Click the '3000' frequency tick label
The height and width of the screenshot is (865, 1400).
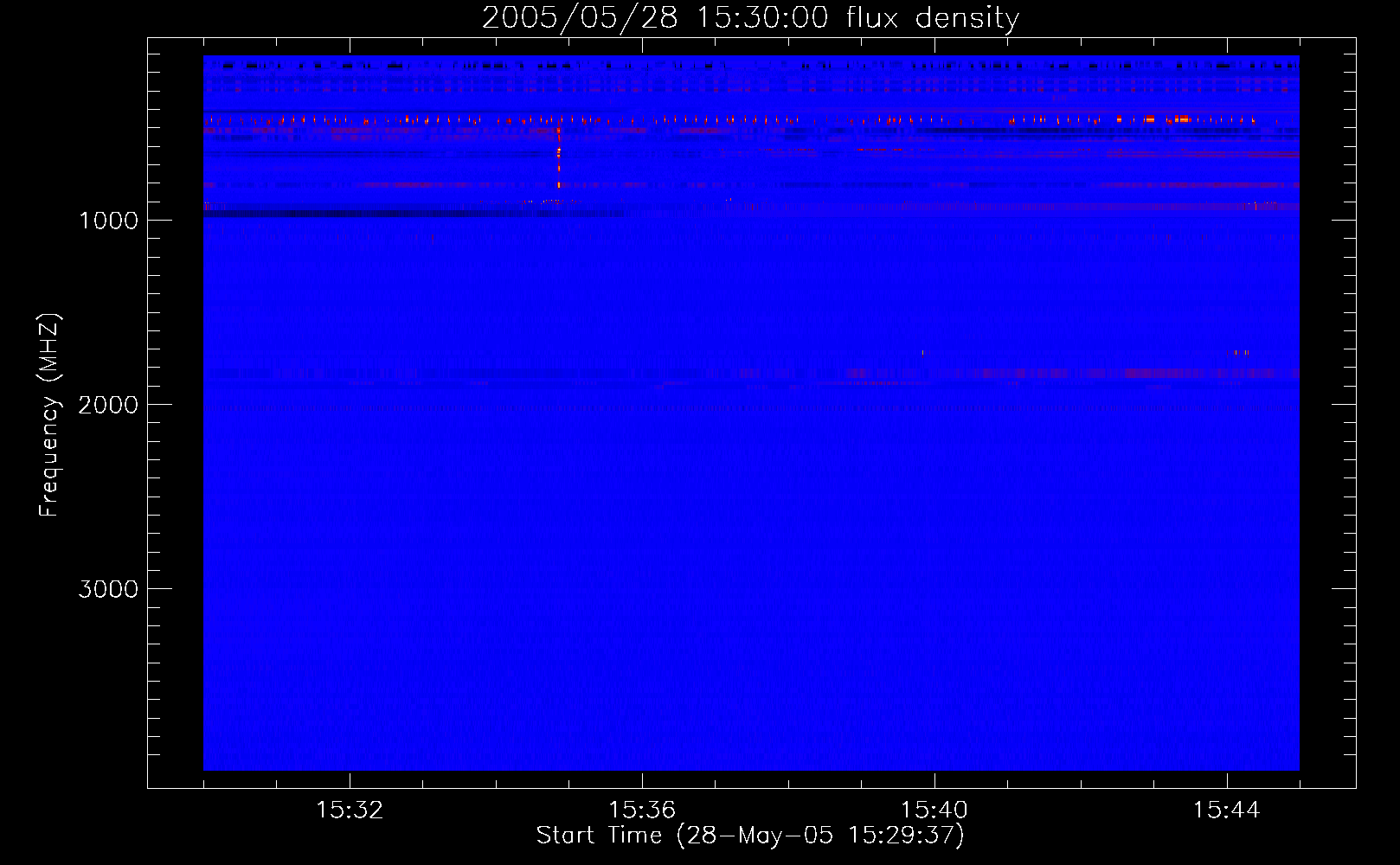tap(108, 589)
